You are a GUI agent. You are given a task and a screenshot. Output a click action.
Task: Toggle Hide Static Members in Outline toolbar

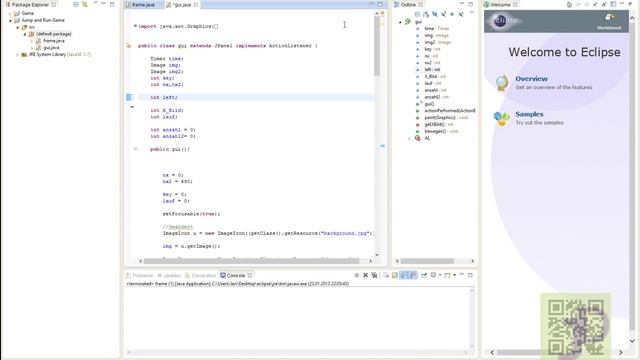pyautogui.click(x=444, y=14)
